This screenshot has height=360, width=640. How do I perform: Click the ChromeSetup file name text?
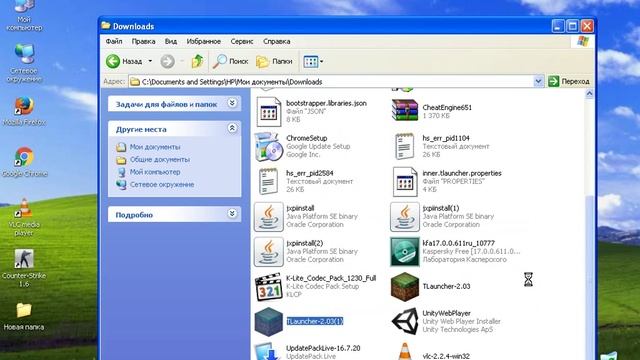307,138
